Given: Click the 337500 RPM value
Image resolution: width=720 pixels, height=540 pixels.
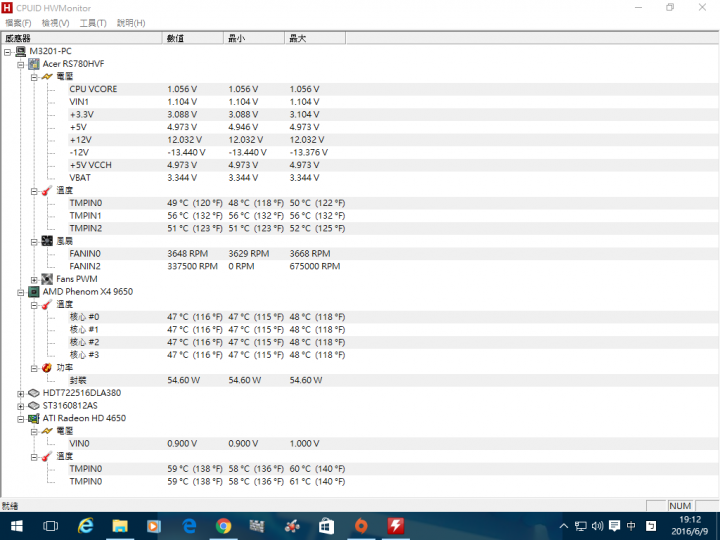Looking at the screenshot, I should click(x=192, y=266).
